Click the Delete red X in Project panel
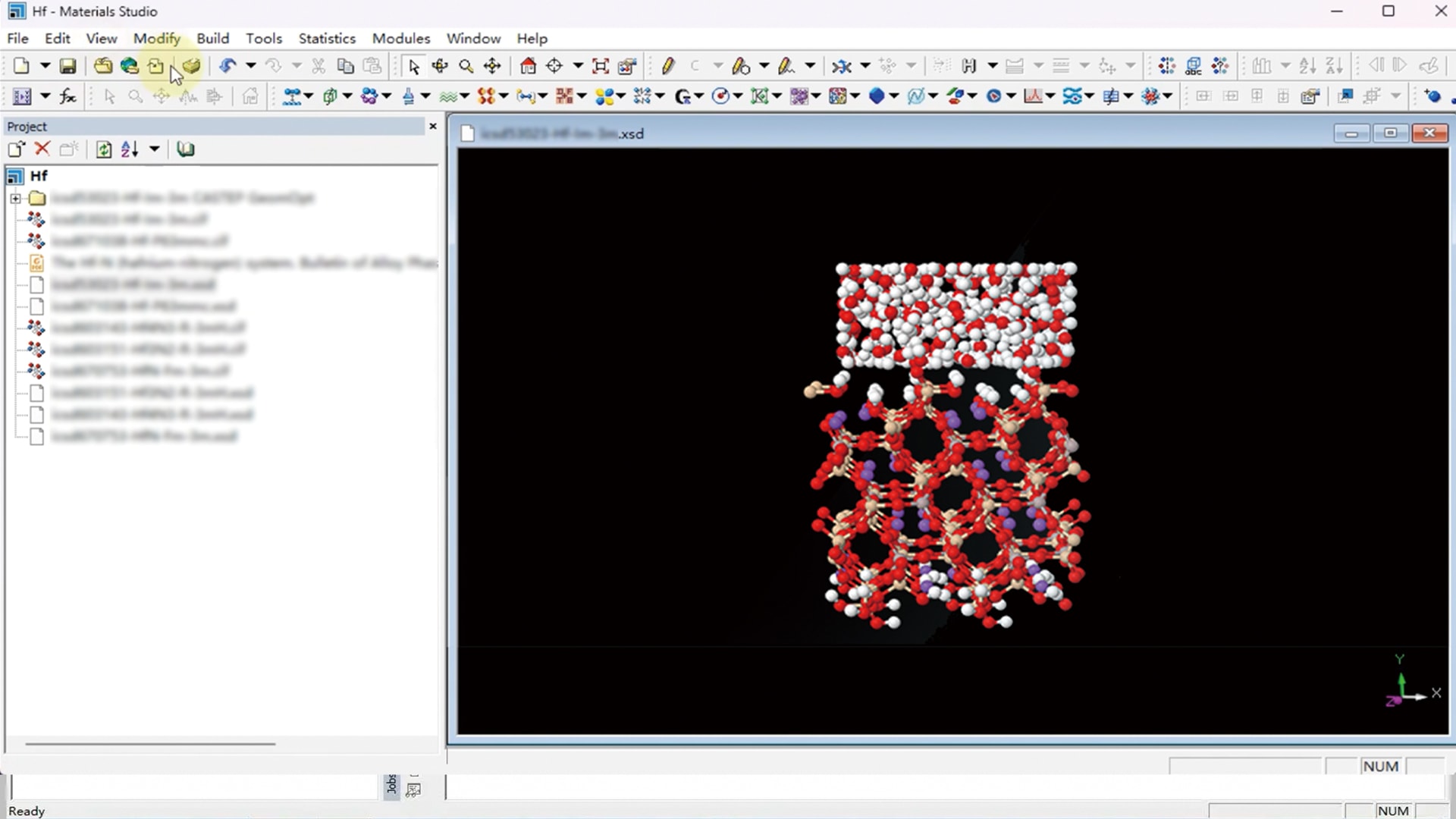This screenshot has width=1456, height=819. (42, 149)
